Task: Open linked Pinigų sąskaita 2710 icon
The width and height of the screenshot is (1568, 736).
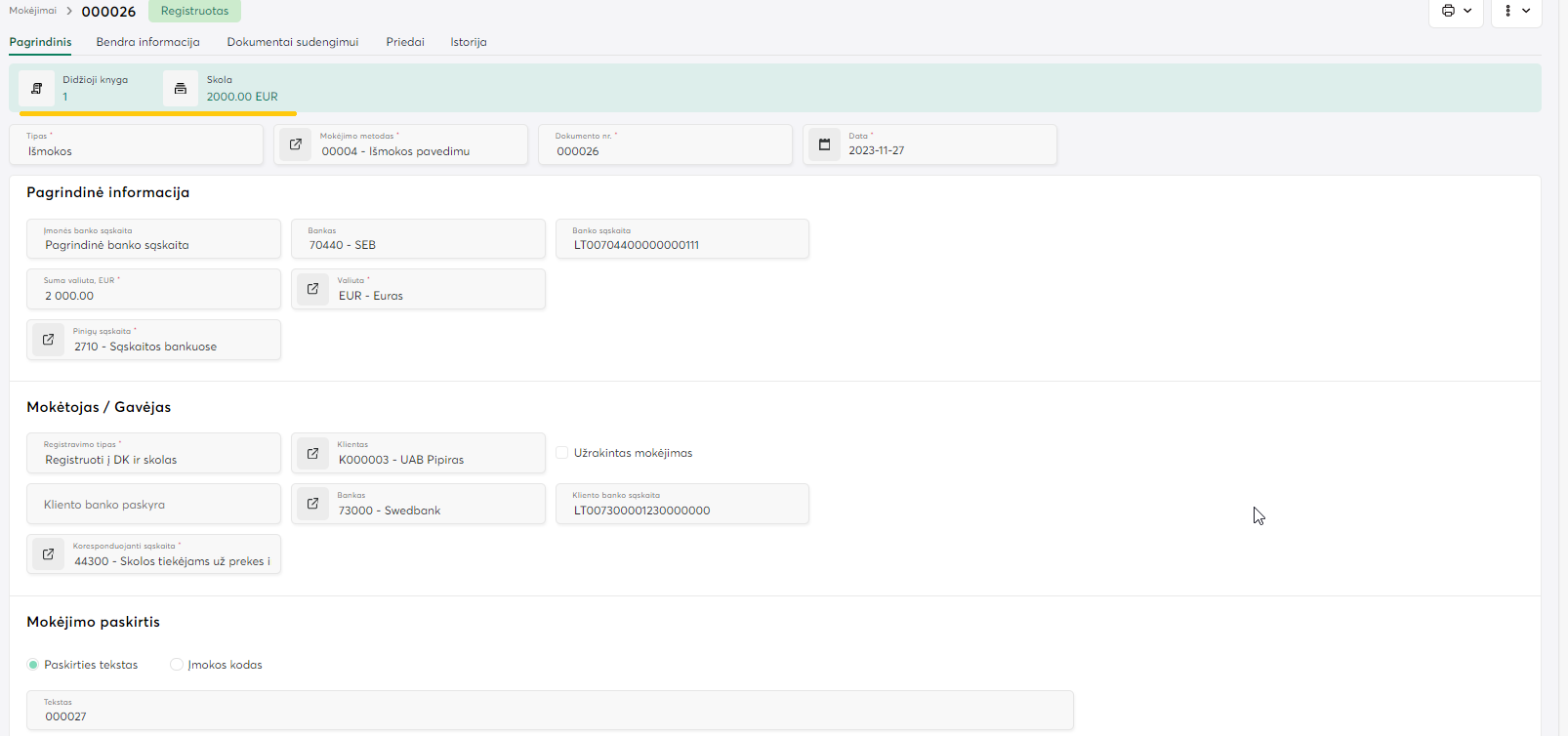Action: pos(49,340)
